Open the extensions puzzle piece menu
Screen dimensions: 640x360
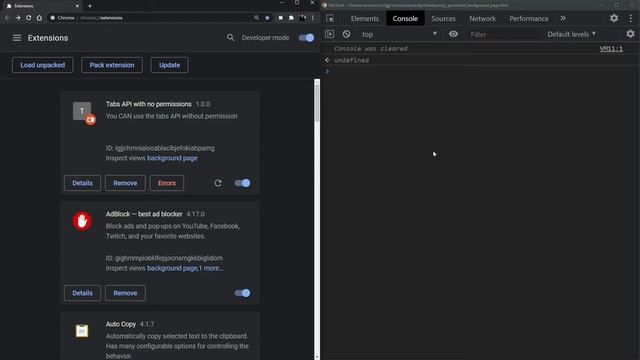tap(291, 18)
